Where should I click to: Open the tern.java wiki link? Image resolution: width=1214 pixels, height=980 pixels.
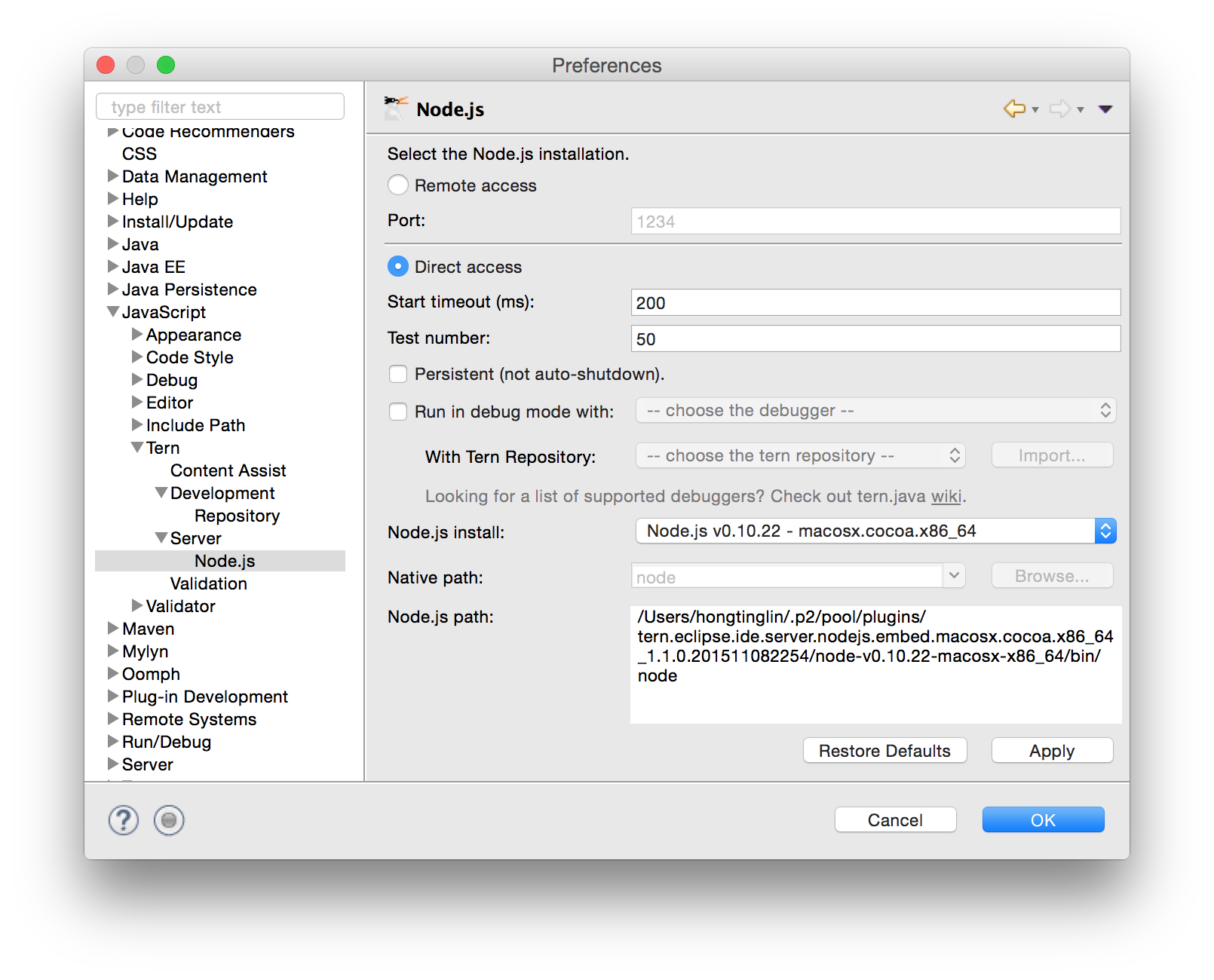tap(946, 496)
